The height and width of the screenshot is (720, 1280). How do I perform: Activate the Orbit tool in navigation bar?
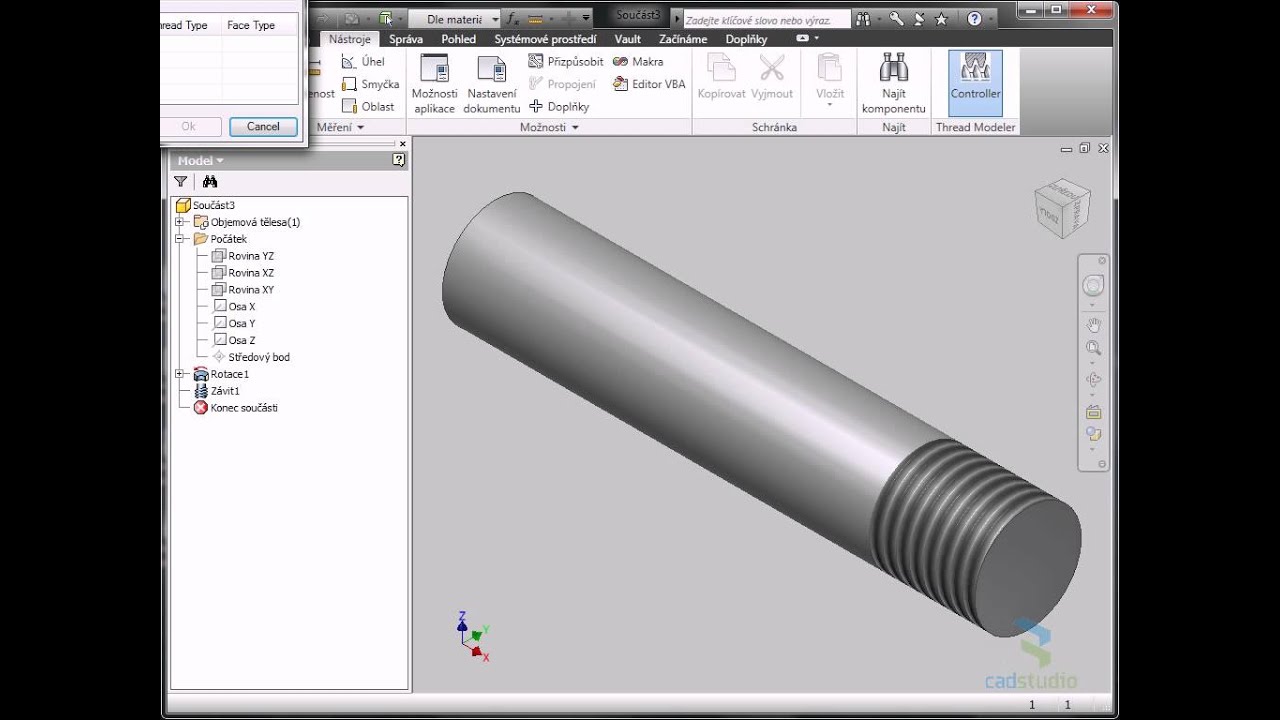pyautogui.click(x=1093, y=379)
